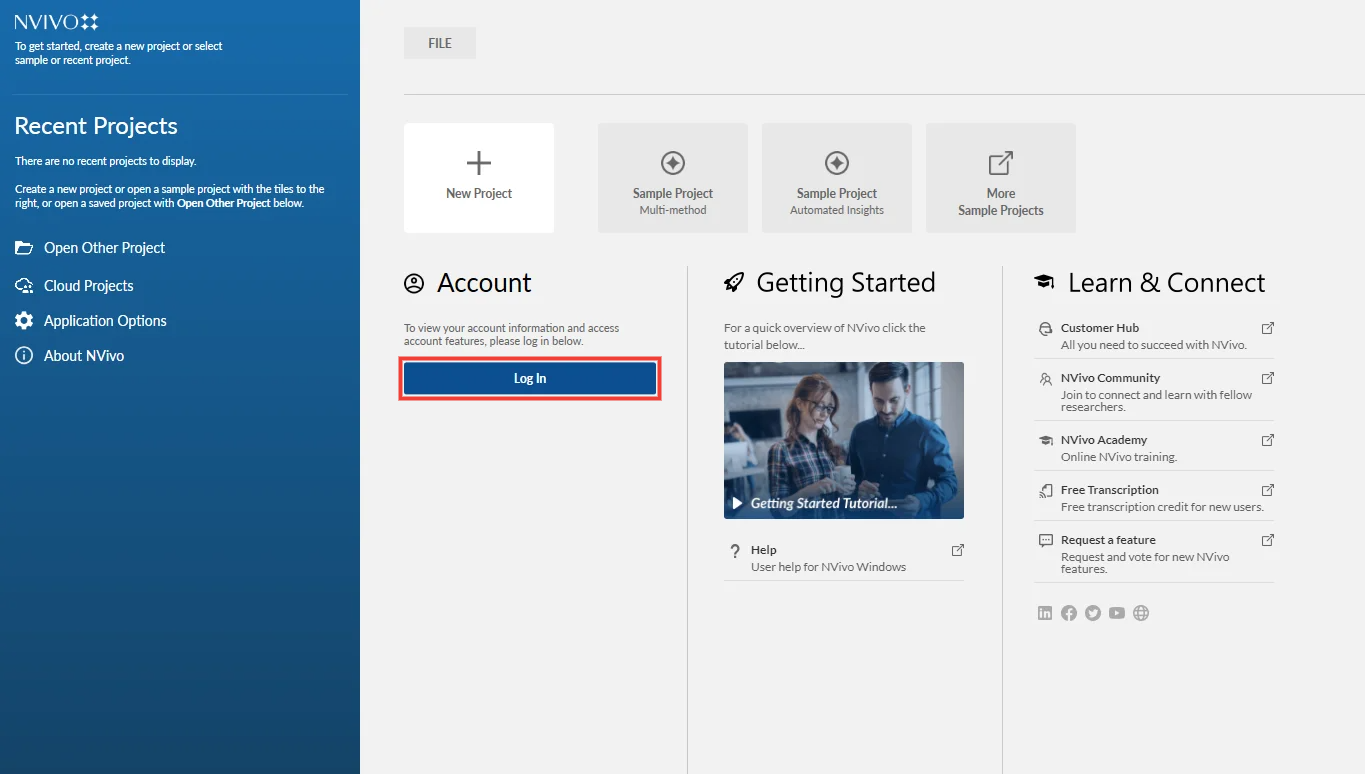Click the Customer Hub headset icon
The image size is (1365, 774).
coord(1046,328)
